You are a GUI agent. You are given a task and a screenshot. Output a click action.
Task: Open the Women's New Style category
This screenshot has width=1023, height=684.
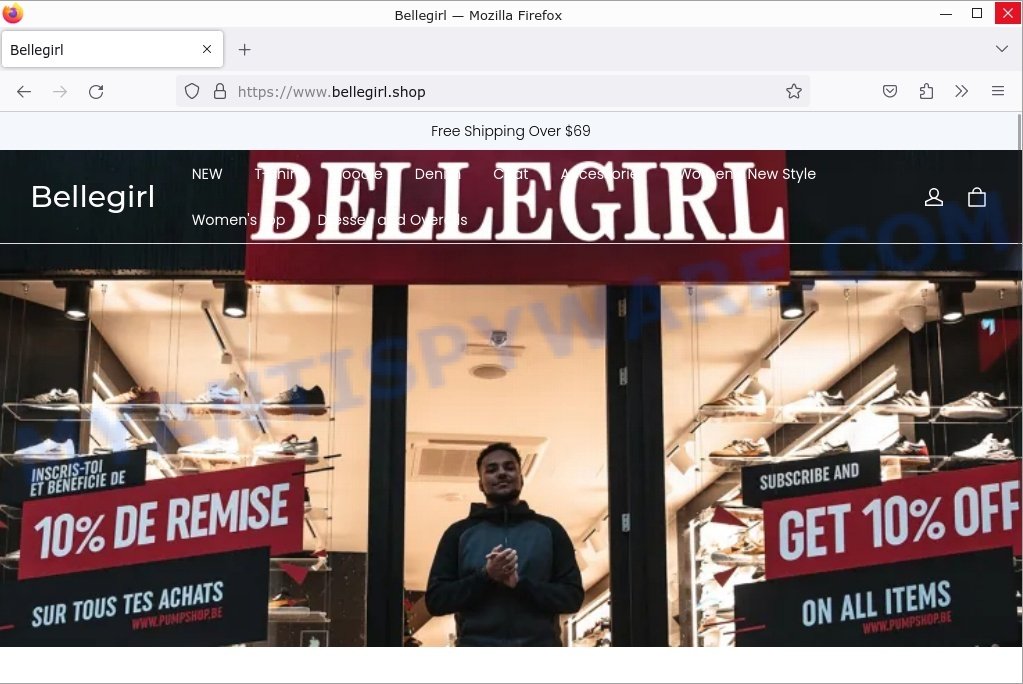click(747, 174)
